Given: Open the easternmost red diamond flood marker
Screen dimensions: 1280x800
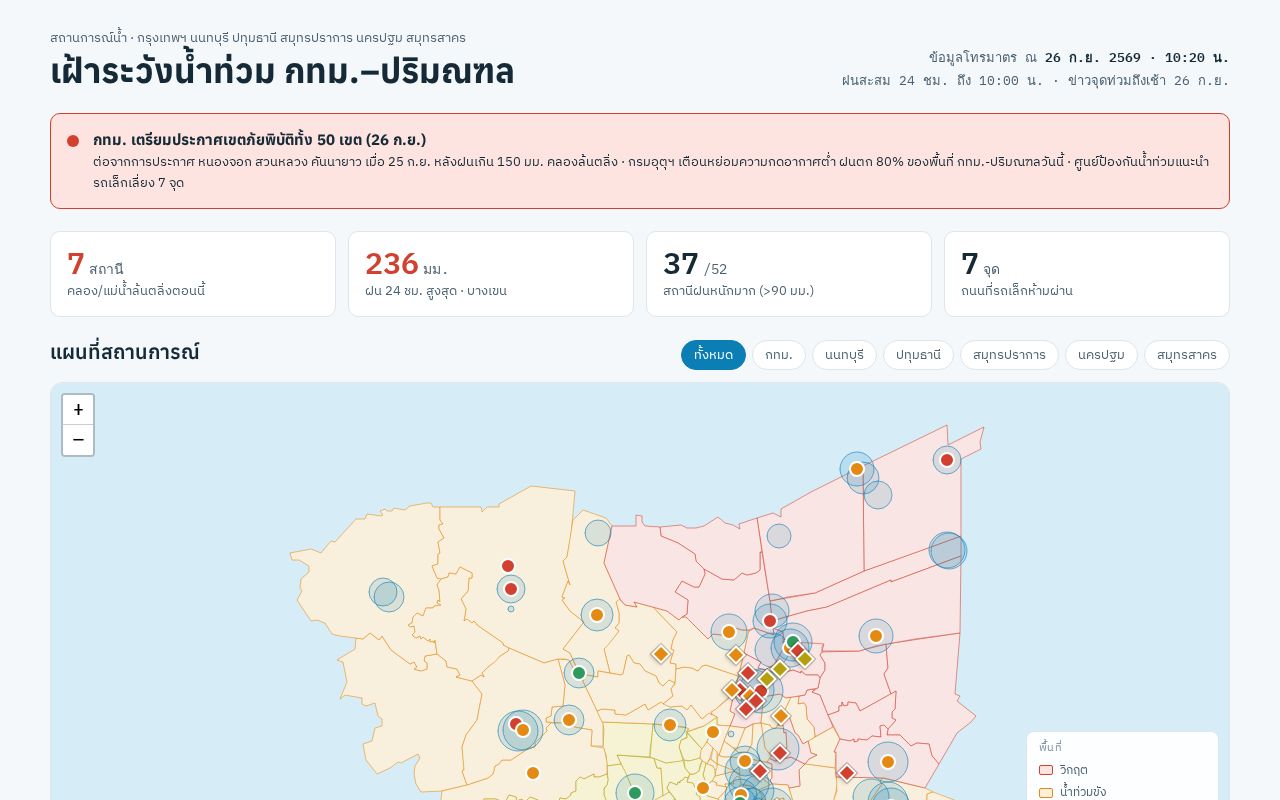Looking at the screenshot, I should [x=847, y=773].
